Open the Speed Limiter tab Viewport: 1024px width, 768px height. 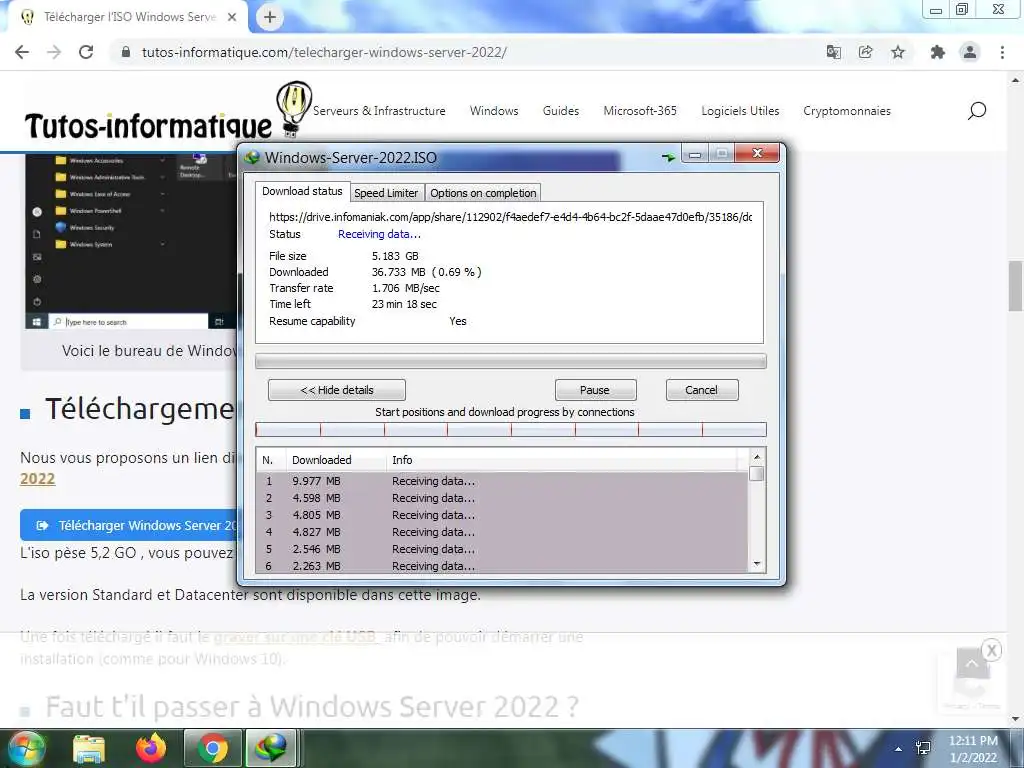386,193
